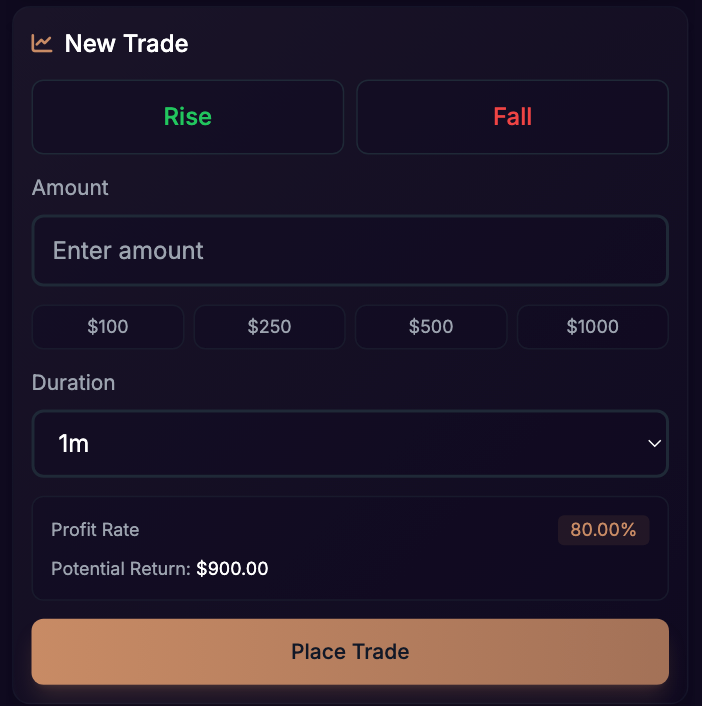Focus the Enter amount input field
702x706 pixels.
(x=350, y=250)
